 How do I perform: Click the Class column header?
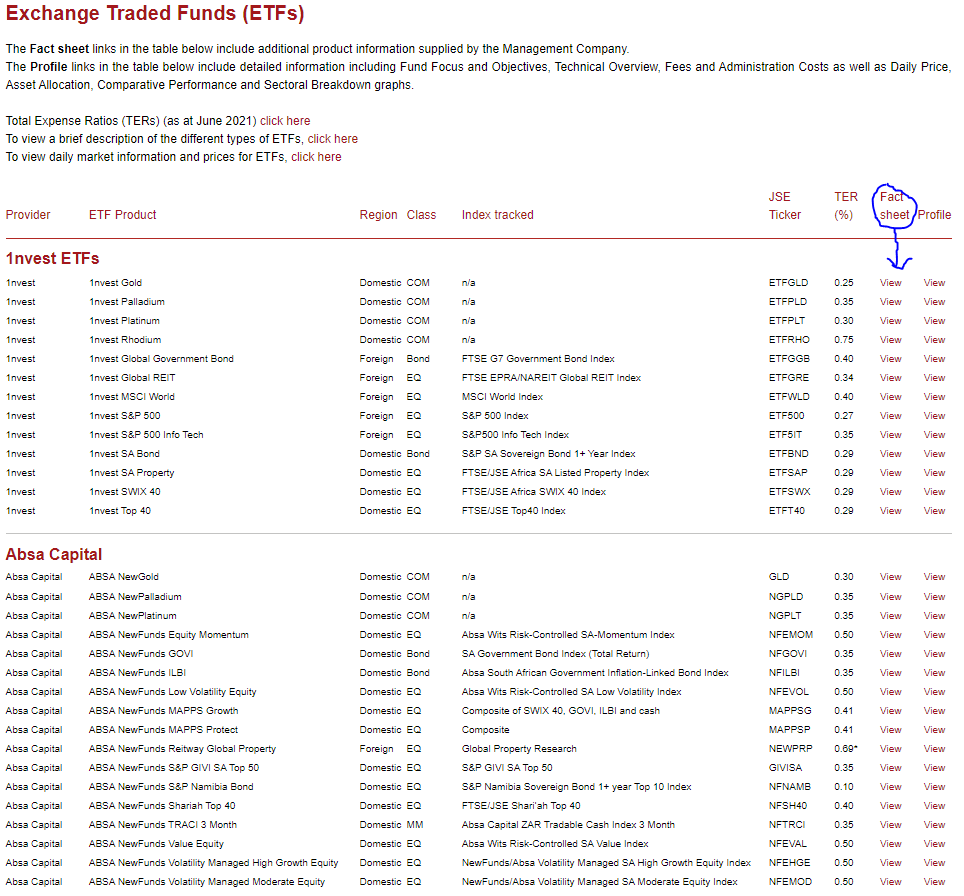click(x=421, y=215)
